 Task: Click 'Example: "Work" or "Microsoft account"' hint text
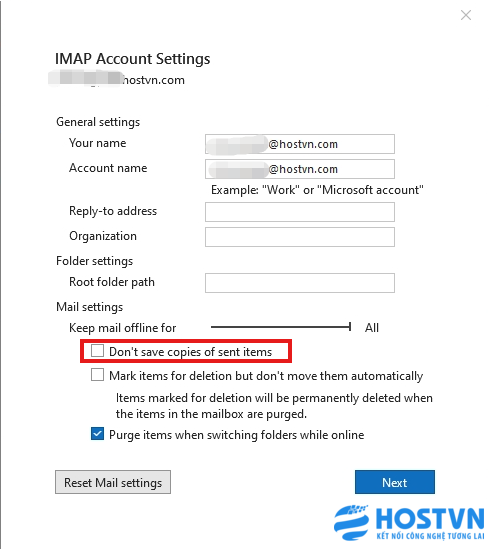coord(317,190)
